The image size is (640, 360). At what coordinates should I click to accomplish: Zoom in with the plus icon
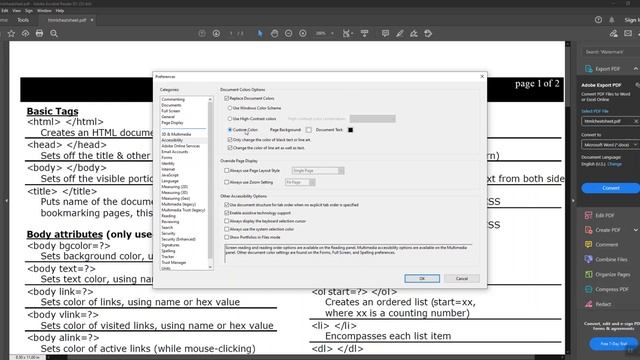(303, 33)
